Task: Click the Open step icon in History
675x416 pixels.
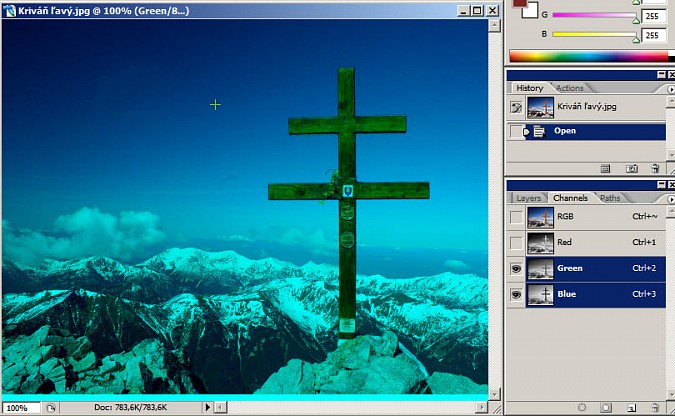Action: 539,131
